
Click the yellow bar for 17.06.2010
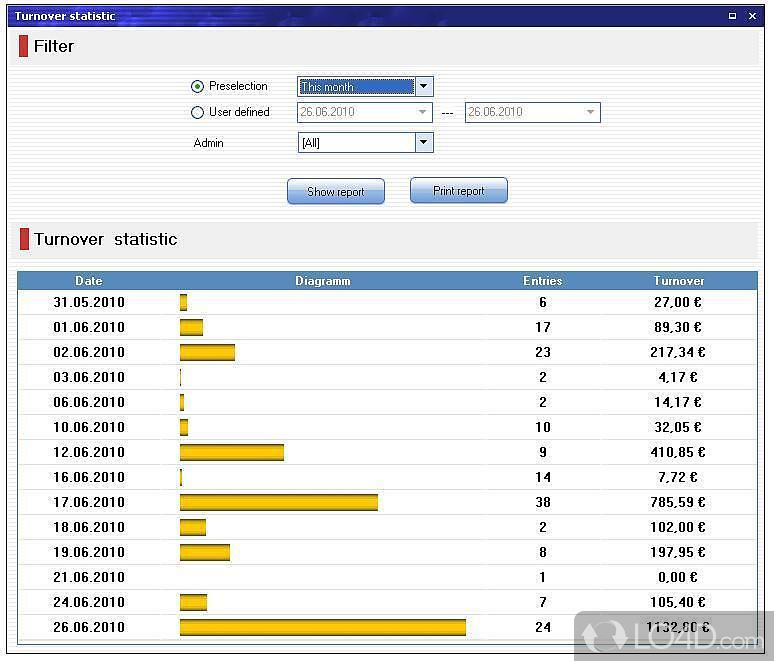278,502
